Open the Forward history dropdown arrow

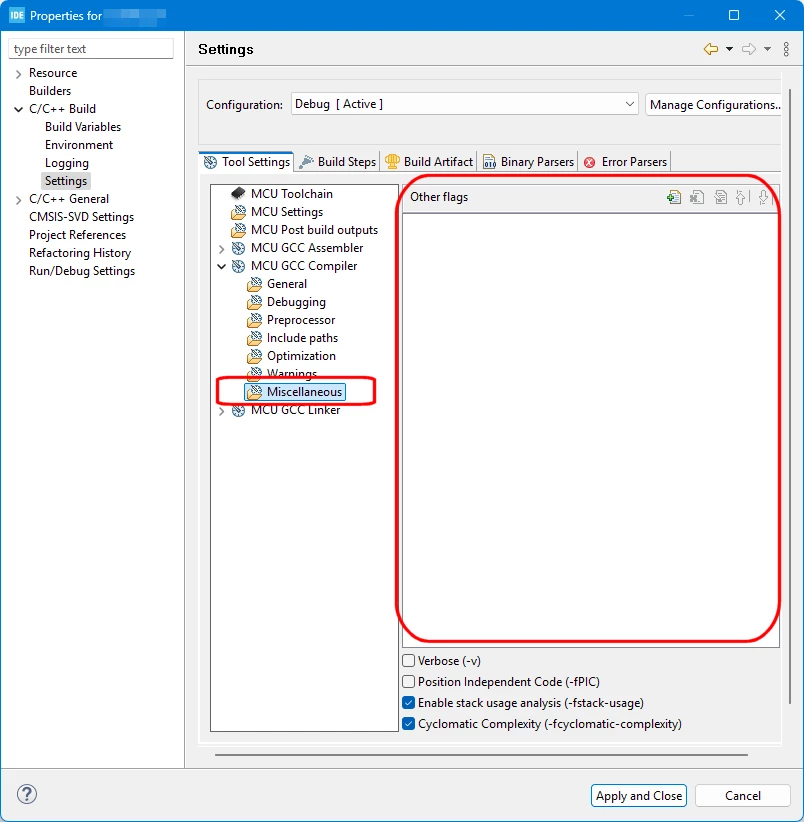tap(767, 49)
